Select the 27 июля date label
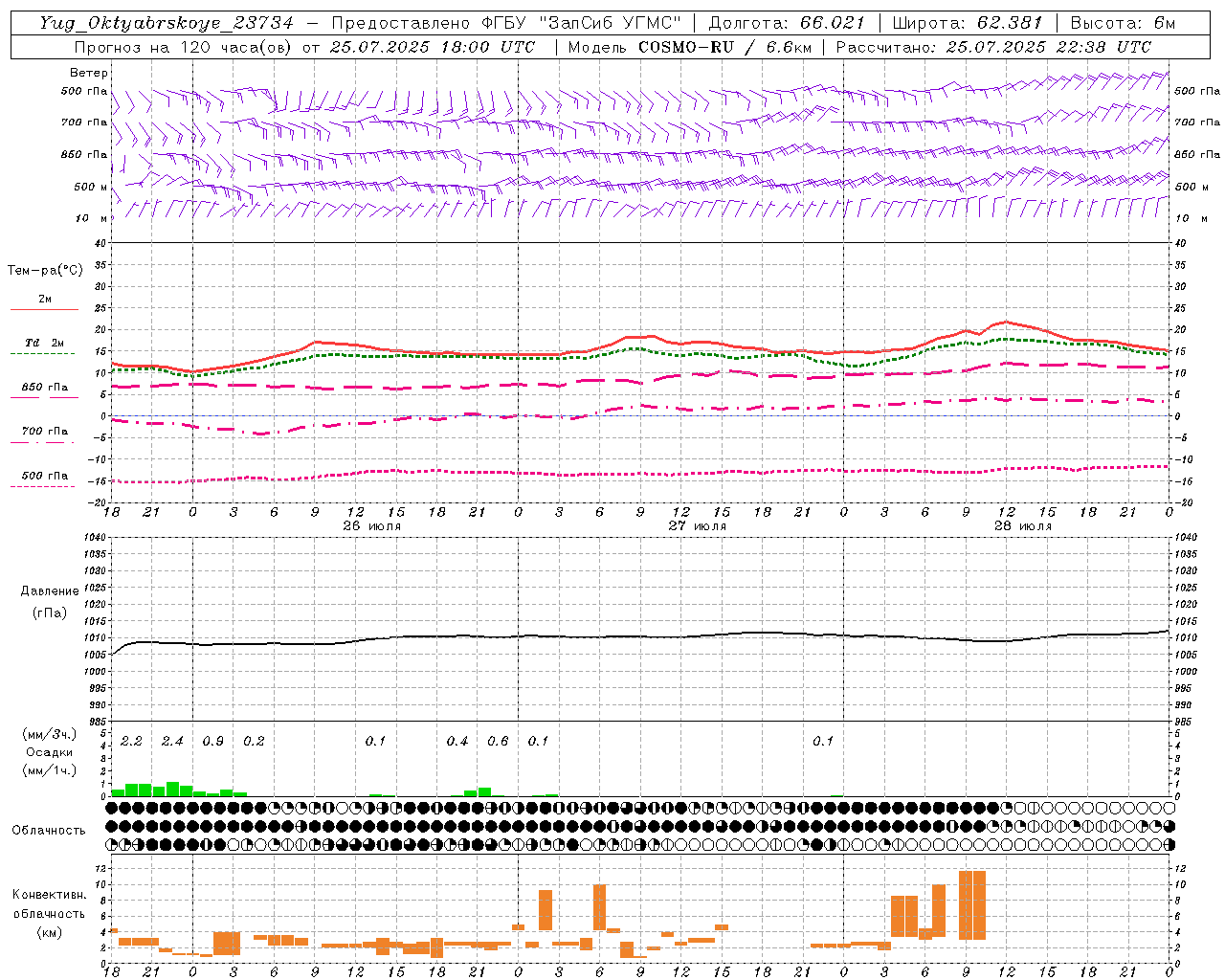 tap(698, 526)
